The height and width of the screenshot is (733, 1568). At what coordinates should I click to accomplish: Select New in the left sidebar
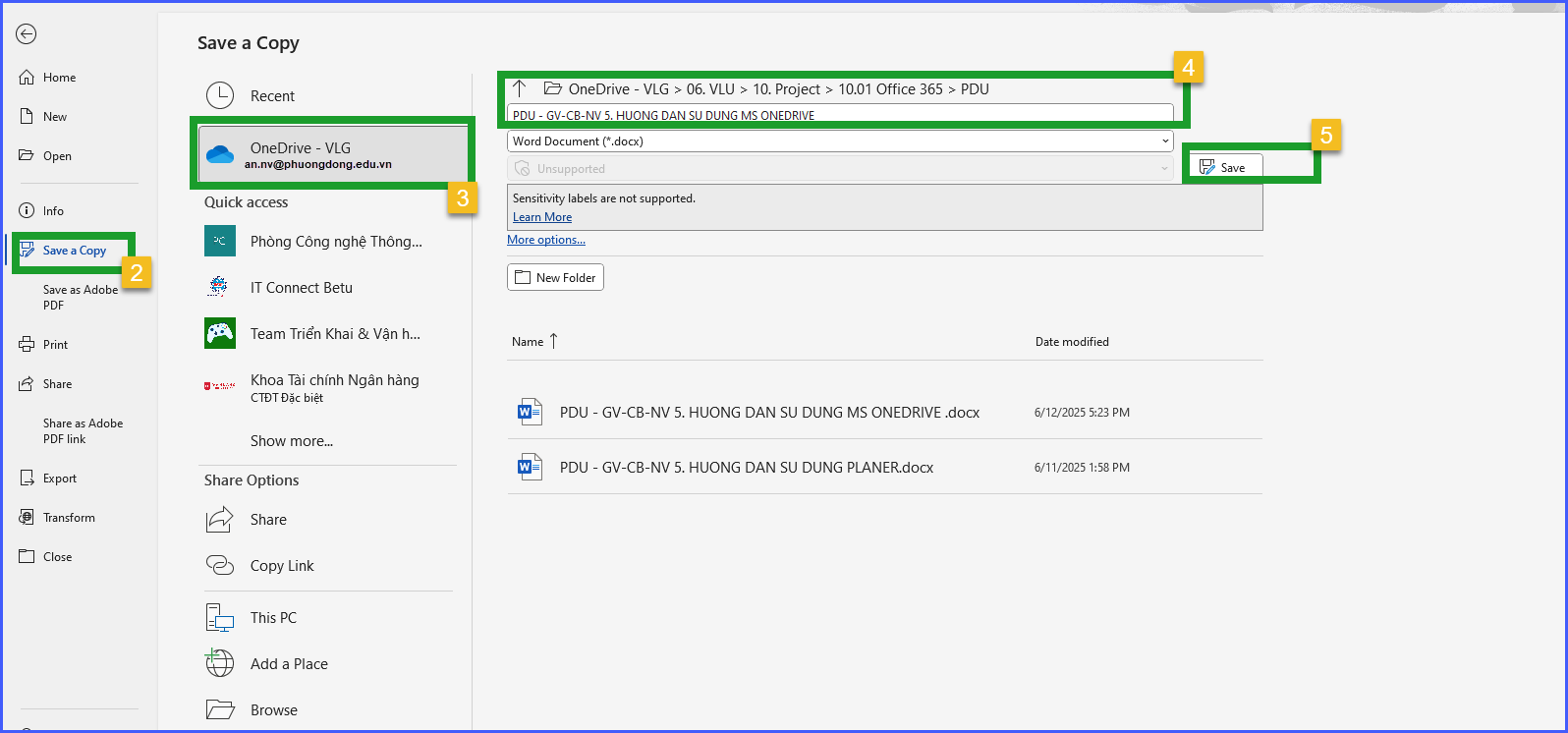click(55, 117)
